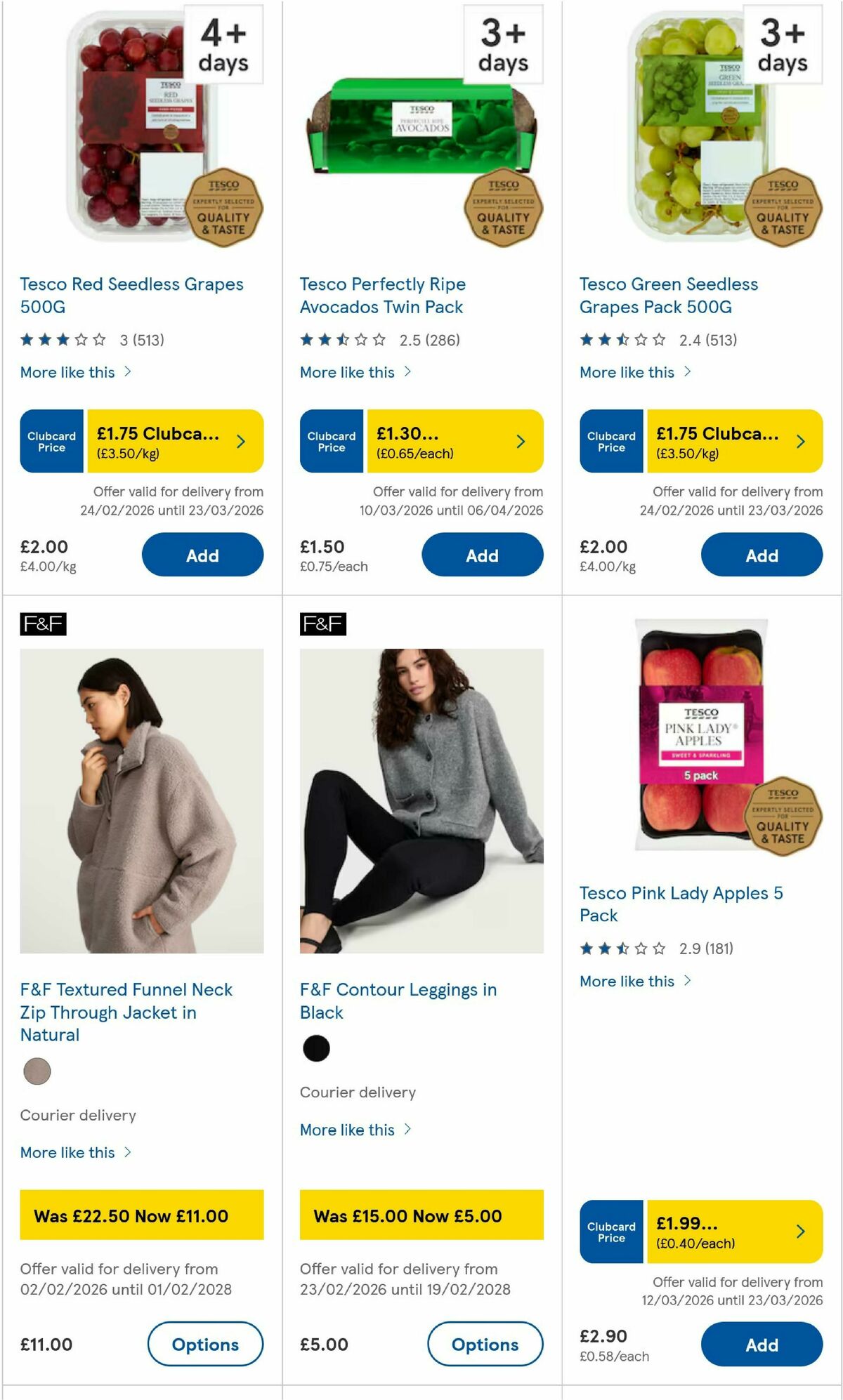Add Red Seedless Grapes to basket
The width and height of the screenshot is (843, 1400).
202,555
